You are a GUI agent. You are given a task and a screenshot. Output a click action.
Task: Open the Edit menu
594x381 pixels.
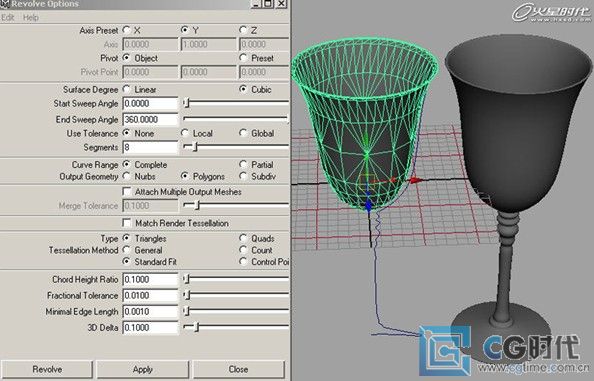point(8,17)
